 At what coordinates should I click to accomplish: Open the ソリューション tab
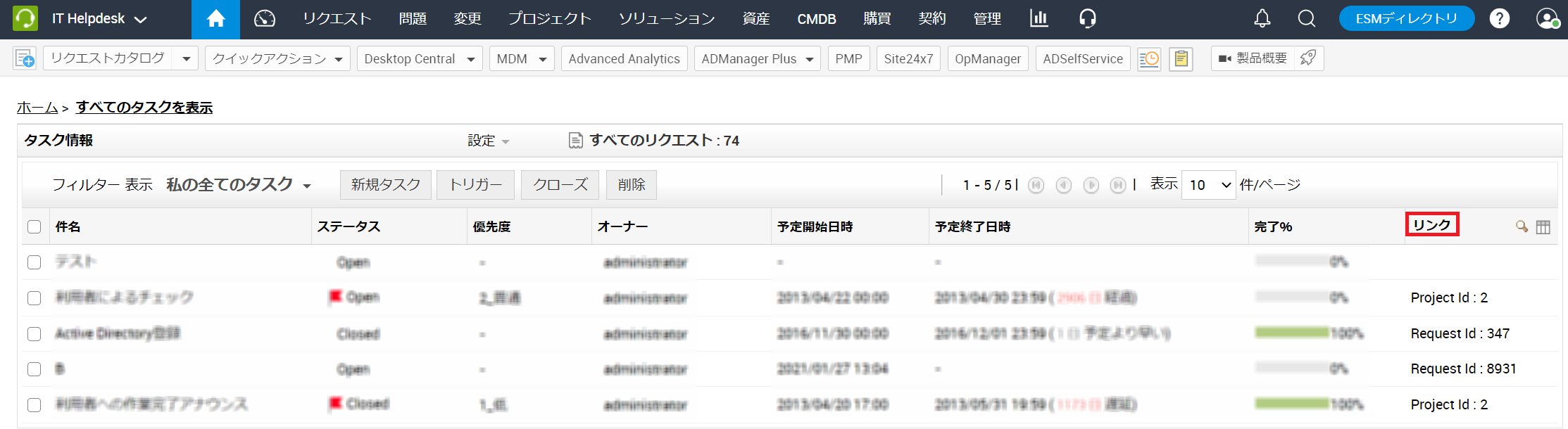pyautogui.click(x=667, y=19)
